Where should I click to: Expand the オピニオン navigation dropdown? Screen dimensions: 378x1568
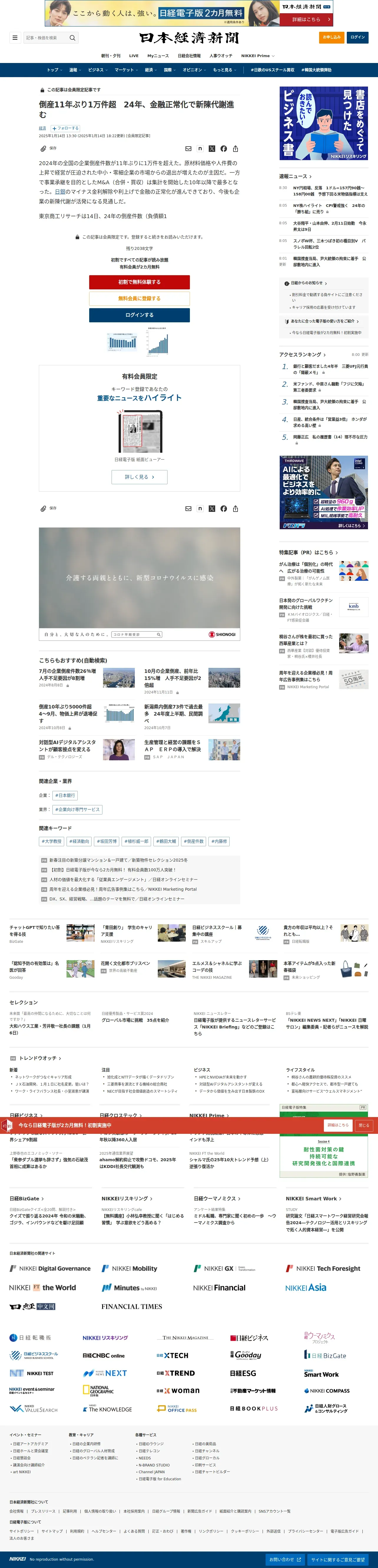194,70
